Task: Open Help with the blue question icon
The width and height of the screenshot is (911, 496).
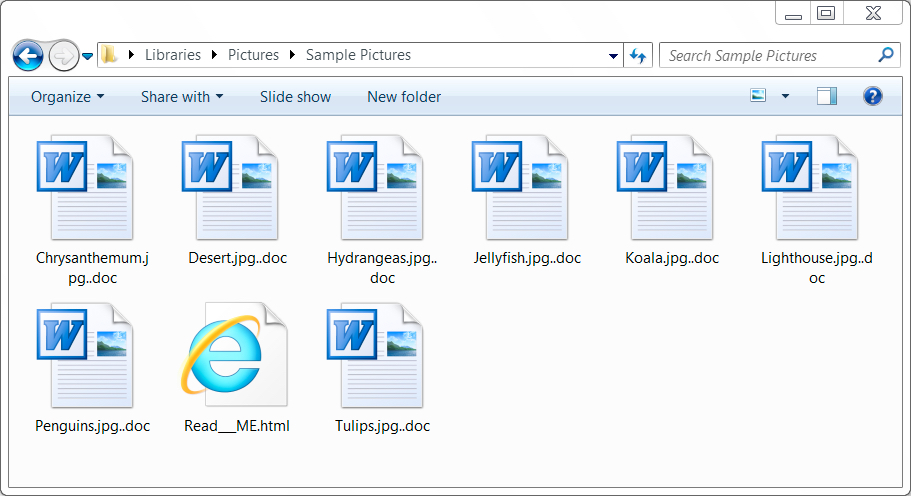Action: 873,96
